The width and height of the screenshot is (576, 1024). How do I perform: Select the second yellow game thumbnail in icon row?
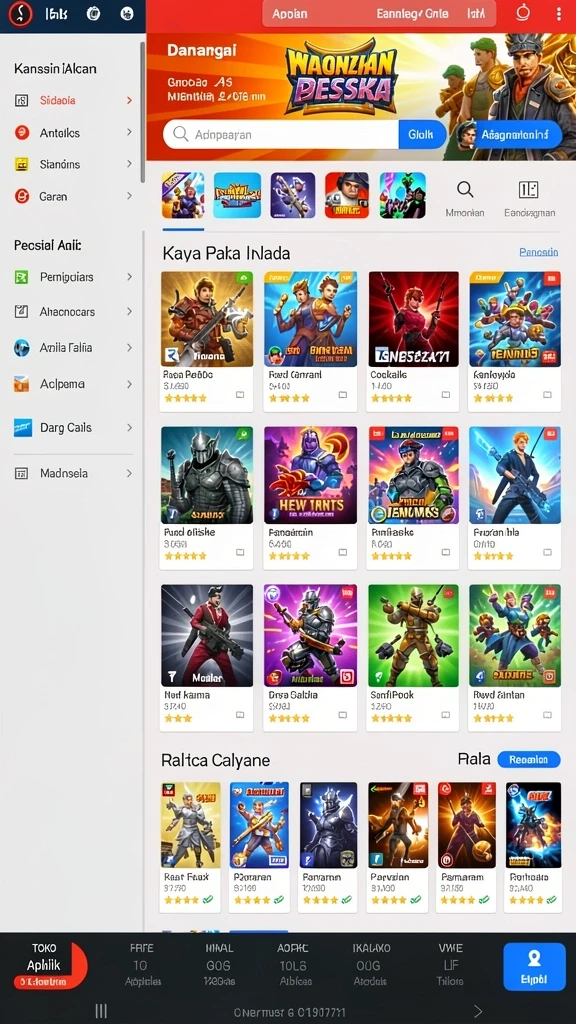tap(237, 195)
